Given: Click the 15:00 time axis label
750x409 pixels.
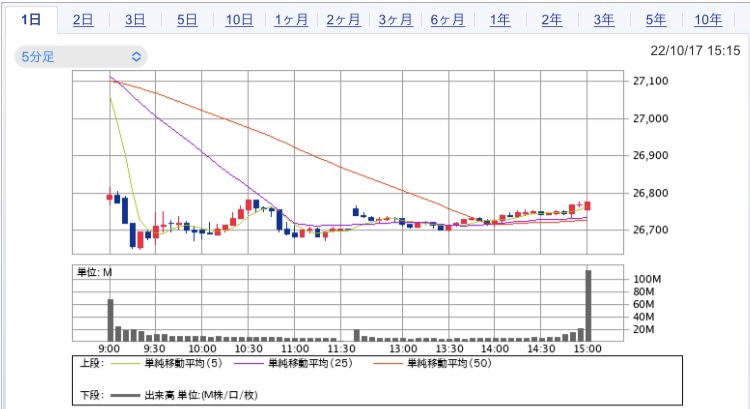Looking at the screenshot, I should 587,349.
